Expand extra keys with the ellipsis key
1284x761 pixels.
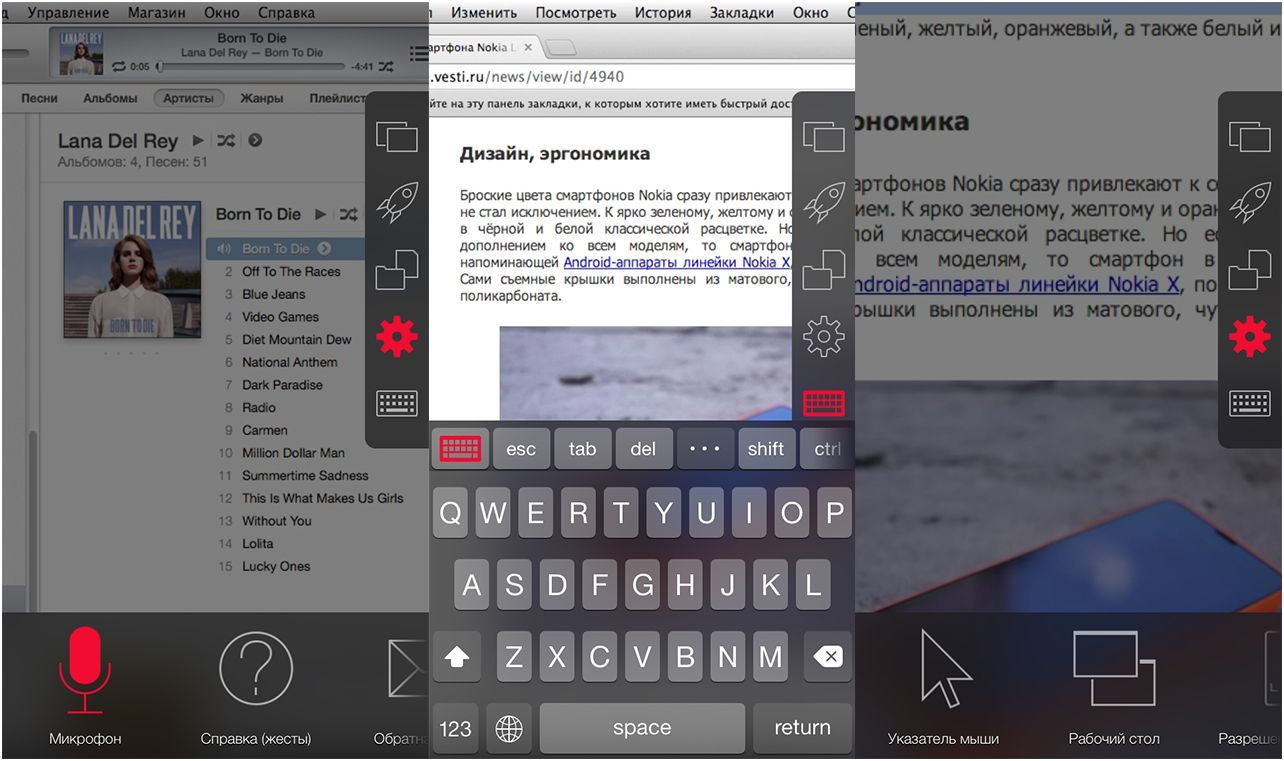pos(705,448)
